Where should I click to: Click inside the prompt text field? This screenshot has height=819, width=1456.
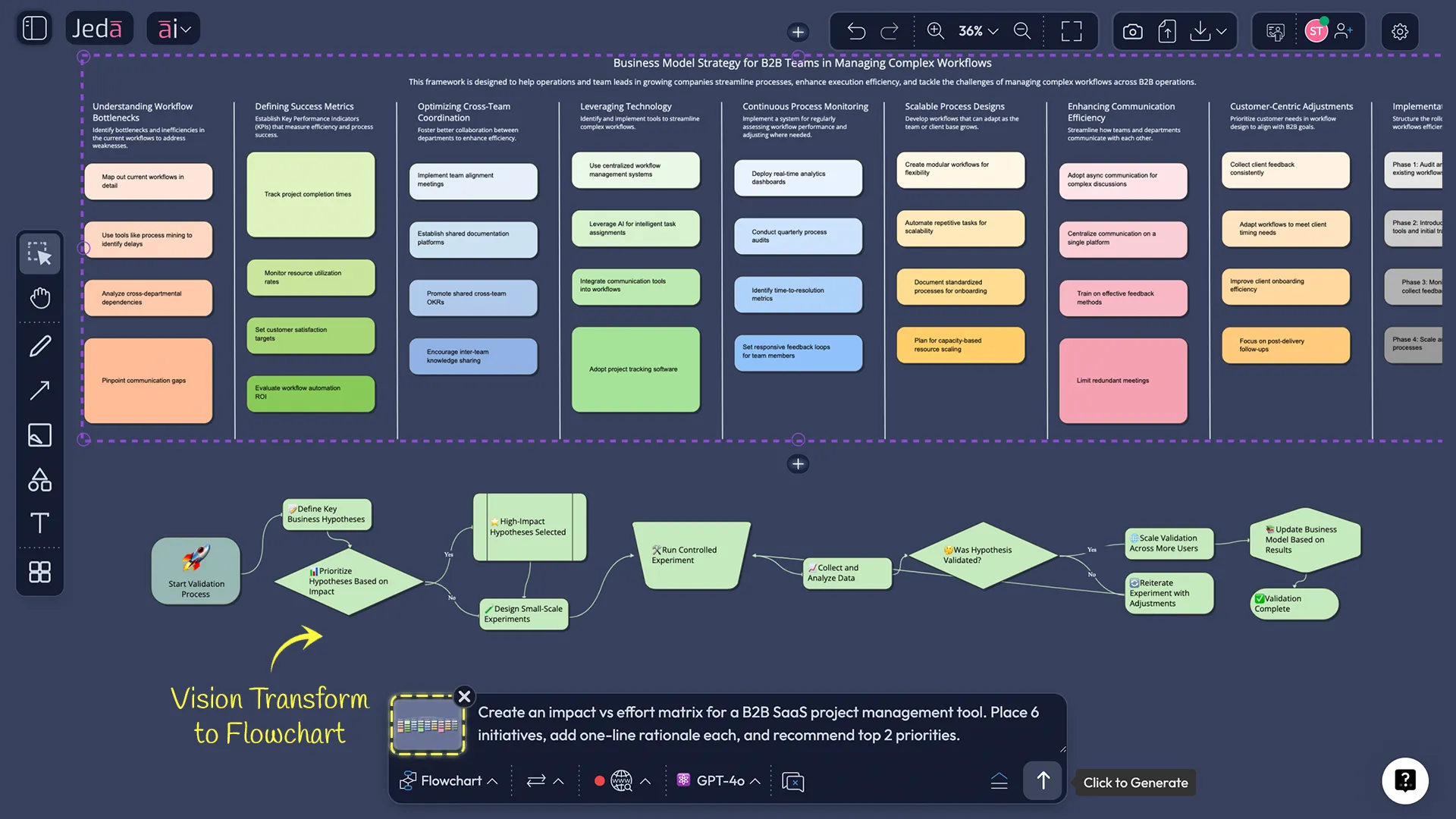pyautogui.click(x=758, y=724)
